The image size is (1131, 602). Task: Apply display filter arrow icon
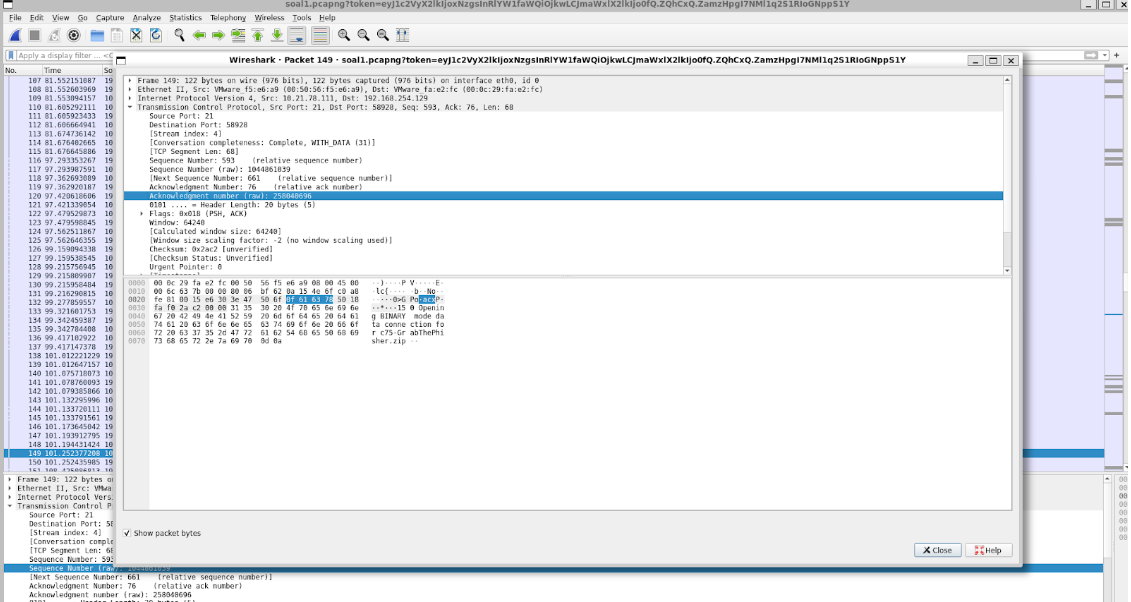point(1091,56)
